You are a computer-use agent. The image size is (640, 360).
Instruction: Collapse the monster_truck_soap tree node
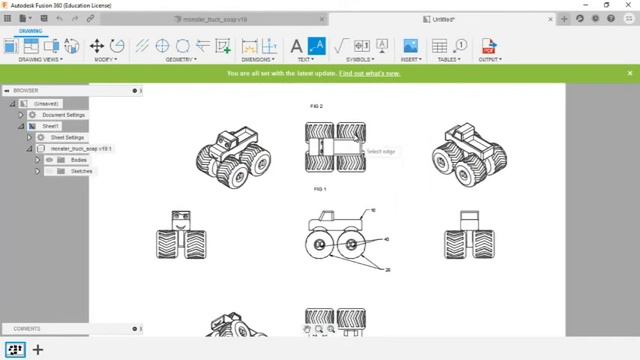click(x=29, y=149)
